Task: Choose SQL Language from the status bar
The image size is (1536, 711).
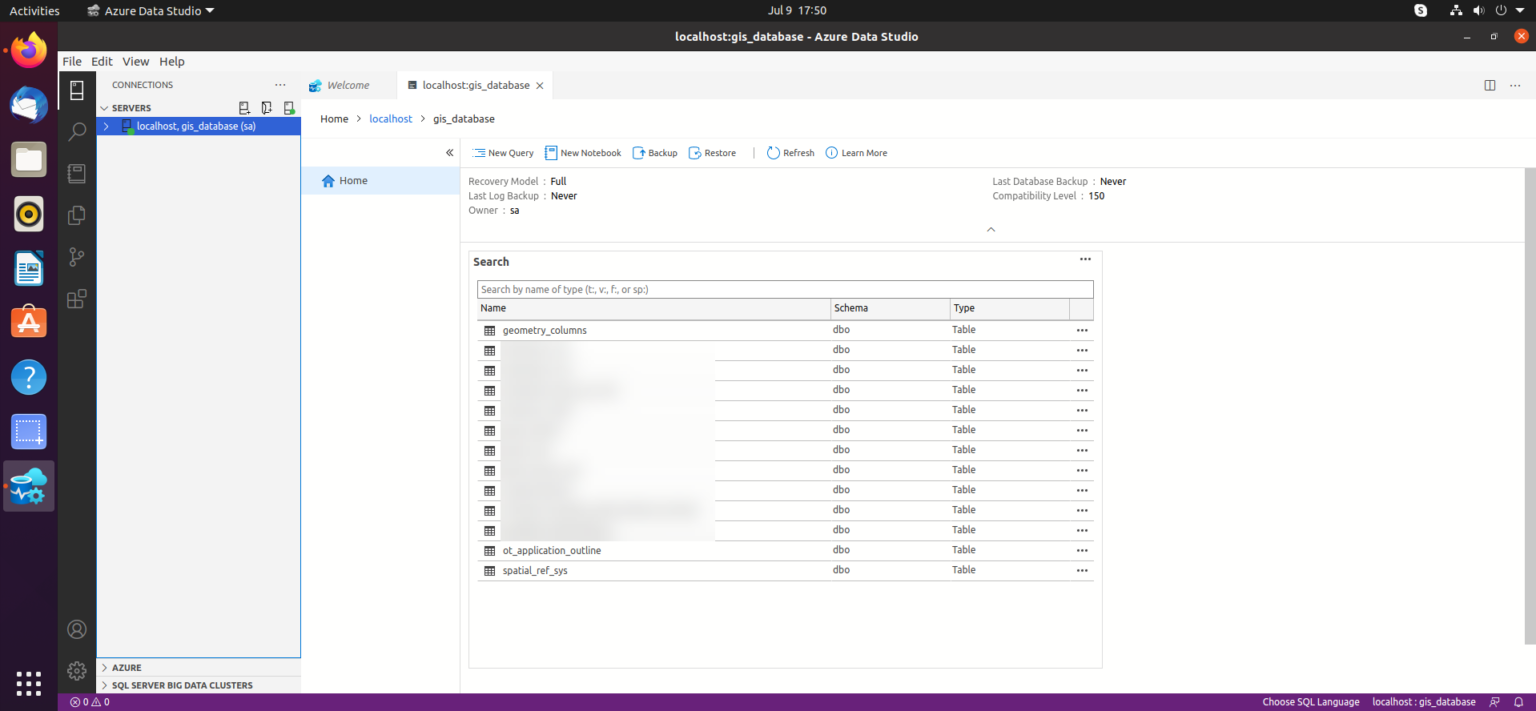Action: click(x=1310, y=701)
